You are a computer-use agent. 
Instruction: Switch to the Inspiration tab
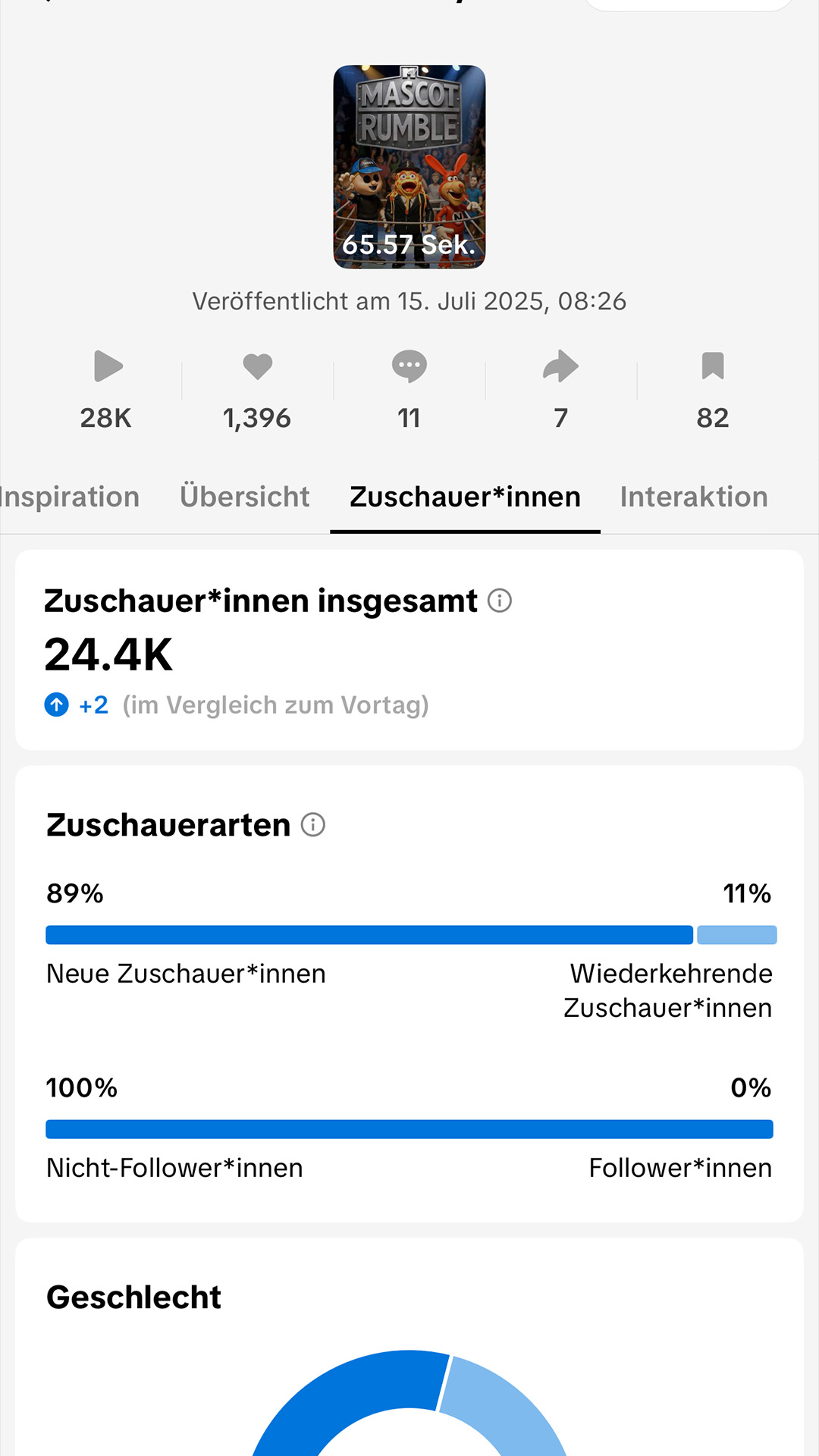(70, 497)
